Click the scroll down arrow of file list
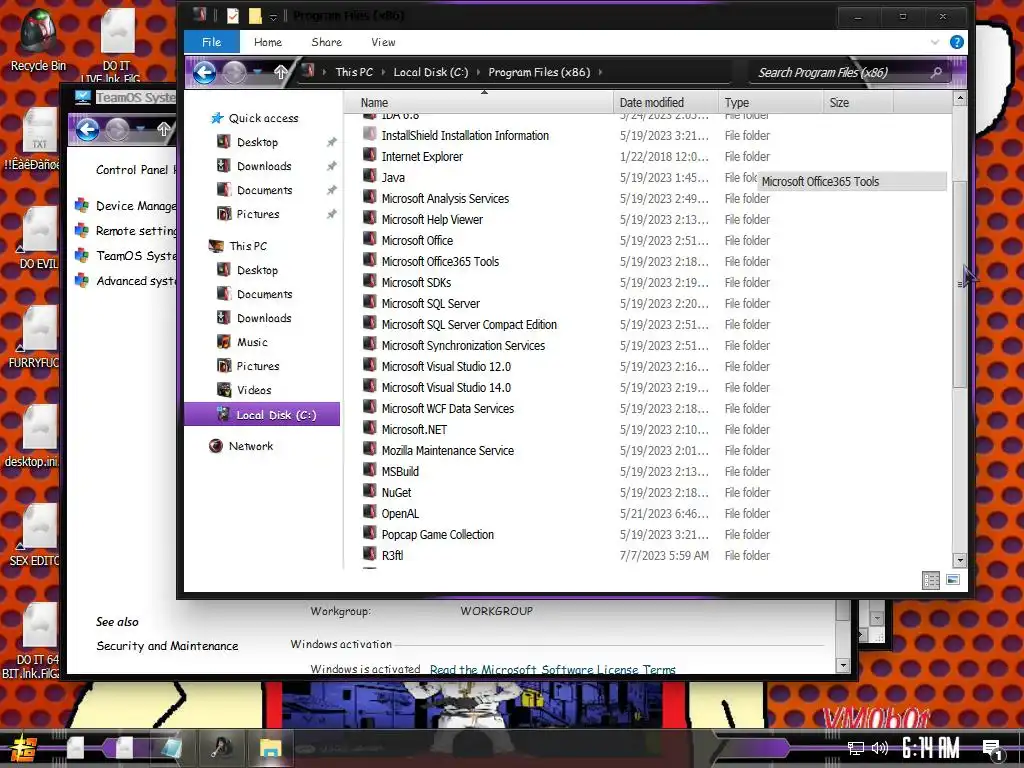 [x=959, y=560]
